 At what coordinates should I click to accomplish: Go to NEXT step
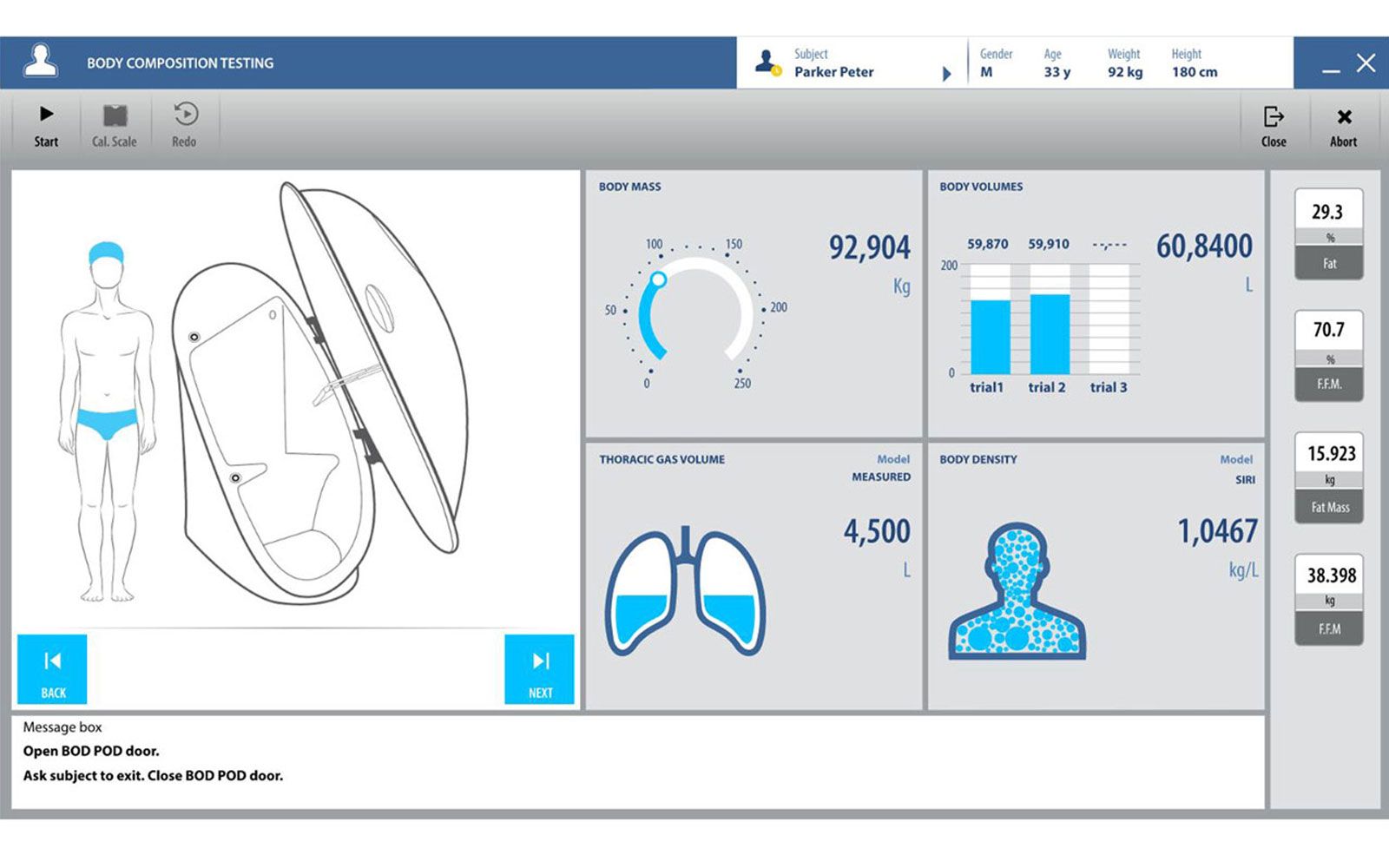pyautogui.click(x=539, y=669)
